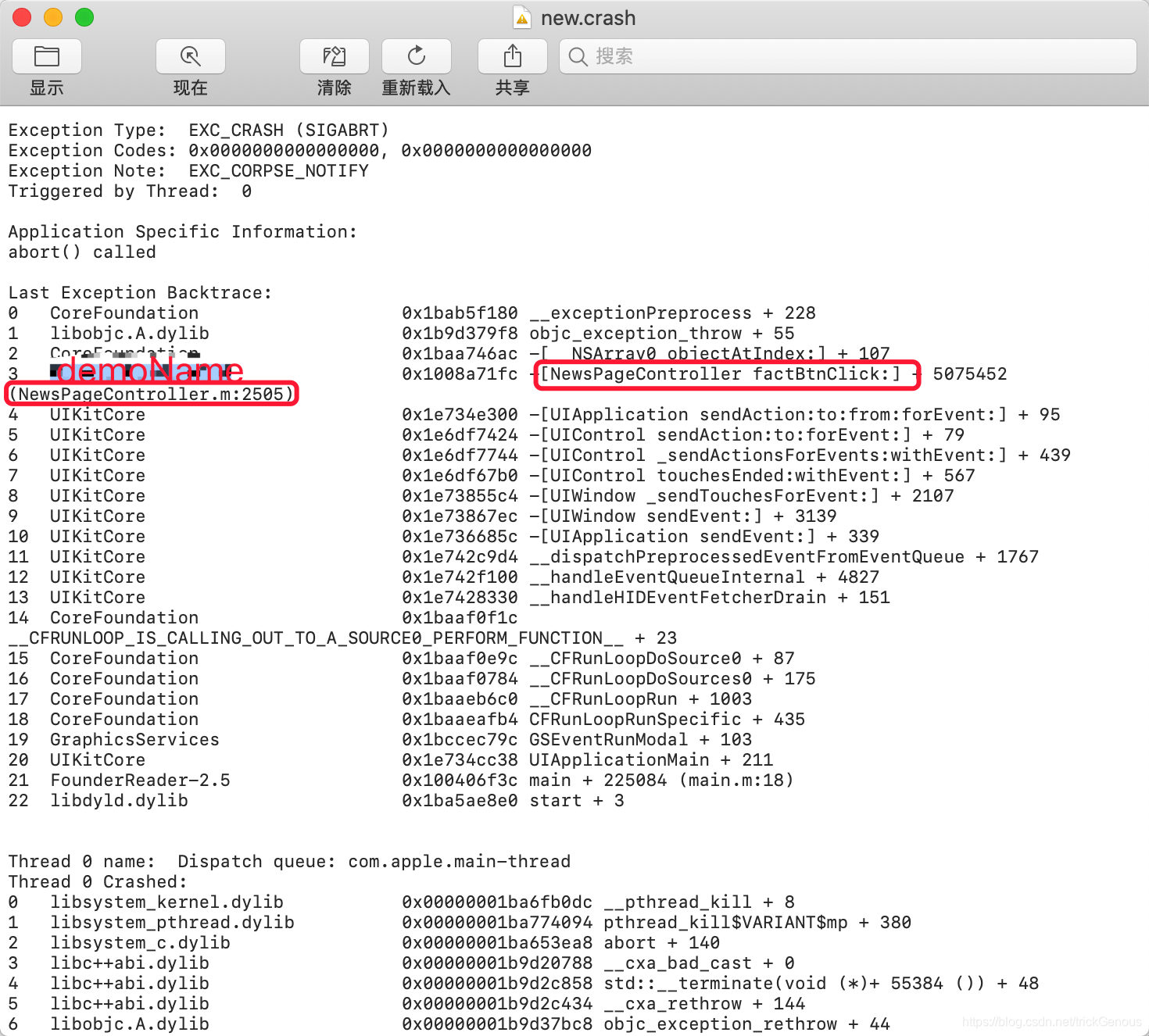Click '__handleHIDEventFetcherDrain + 151' text
This screenshot has height=1036, width=1149.
[710, 597]
